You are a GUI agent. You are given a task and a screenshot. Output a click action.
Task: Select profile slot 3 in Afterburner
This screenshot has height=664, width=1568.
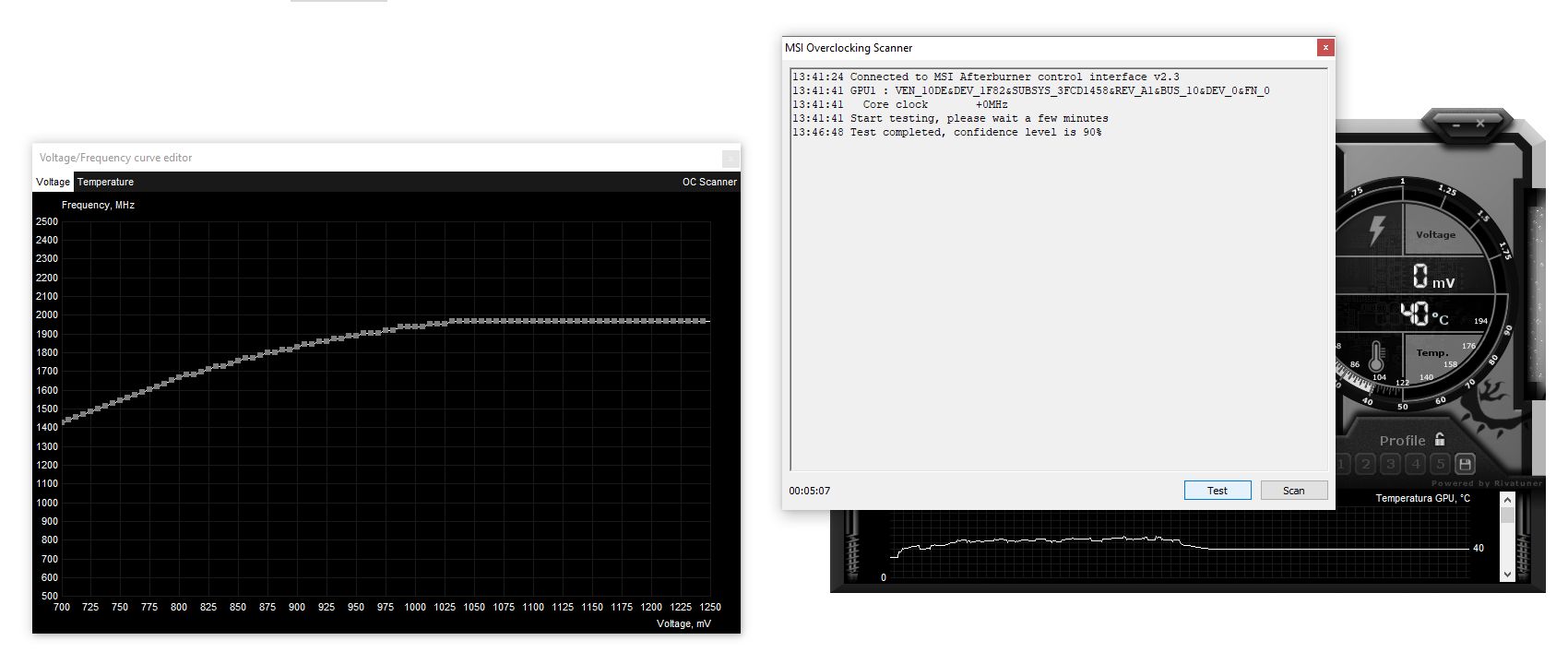[x=1391, y=464]
